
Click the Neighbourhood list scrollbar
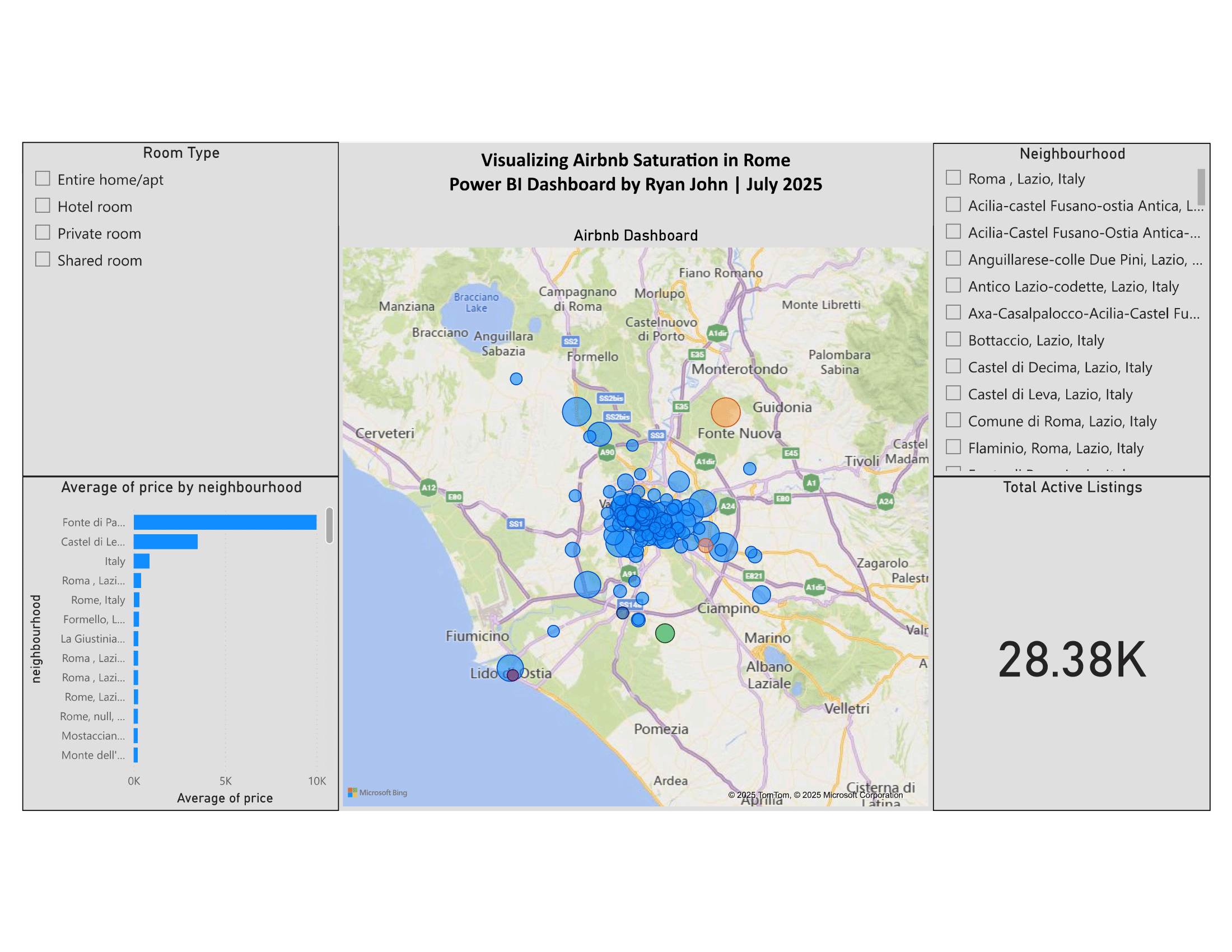(x=1201, y=187)
